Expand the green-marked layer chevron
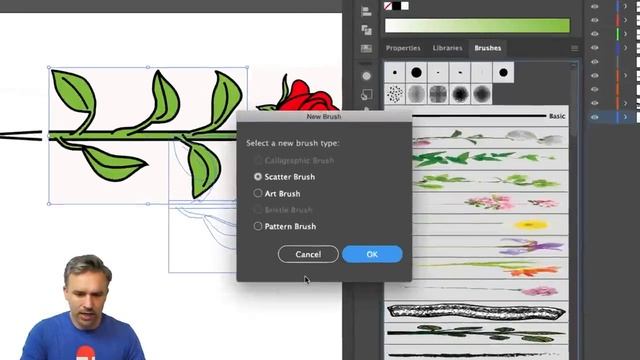This screenshot has width=640, height=360. pos(625,34)
